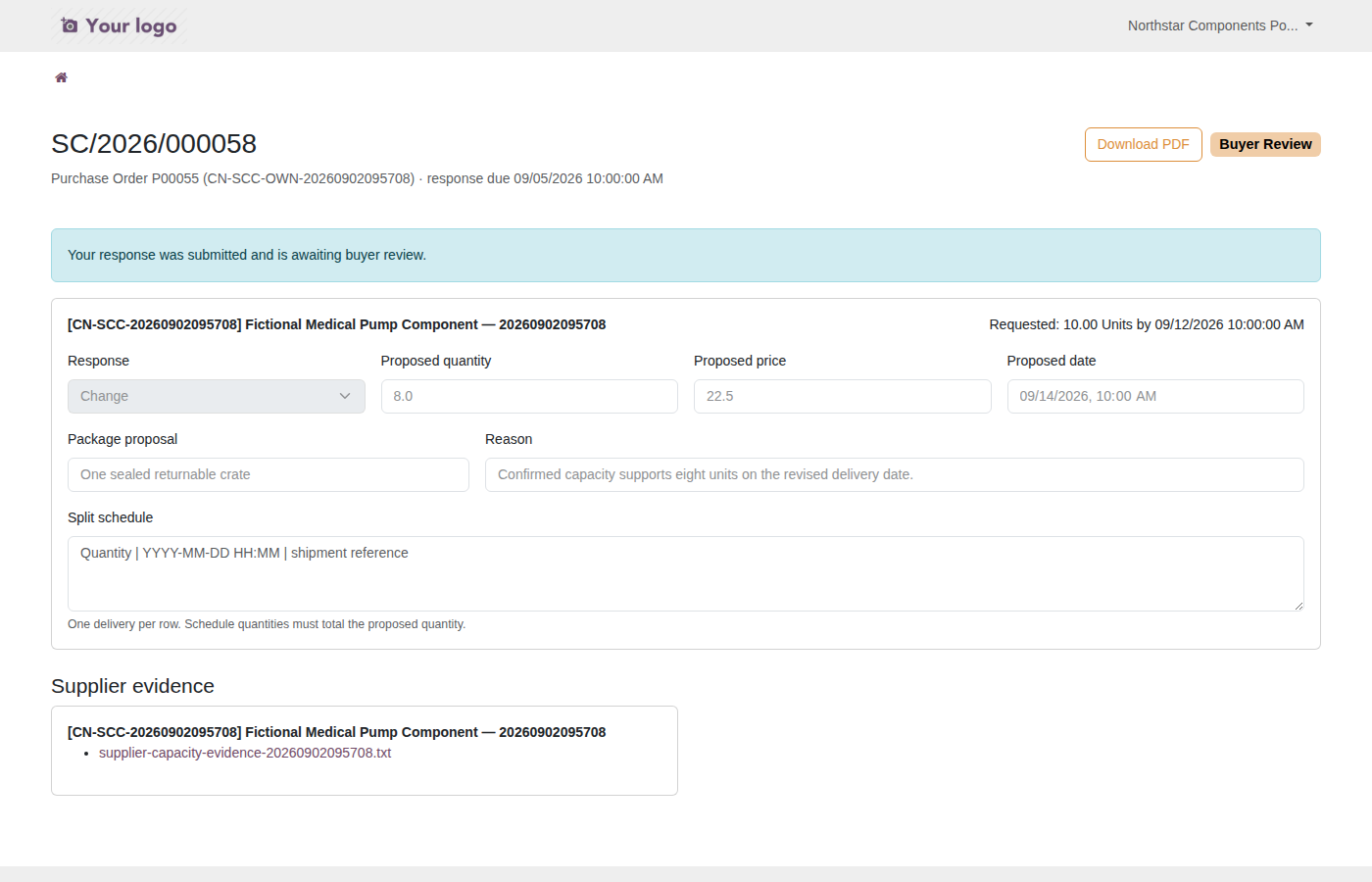Click the Purchase Order P00055 subtitle text
Viewport: 1372px width, 882px height.
tap(357, 178)
